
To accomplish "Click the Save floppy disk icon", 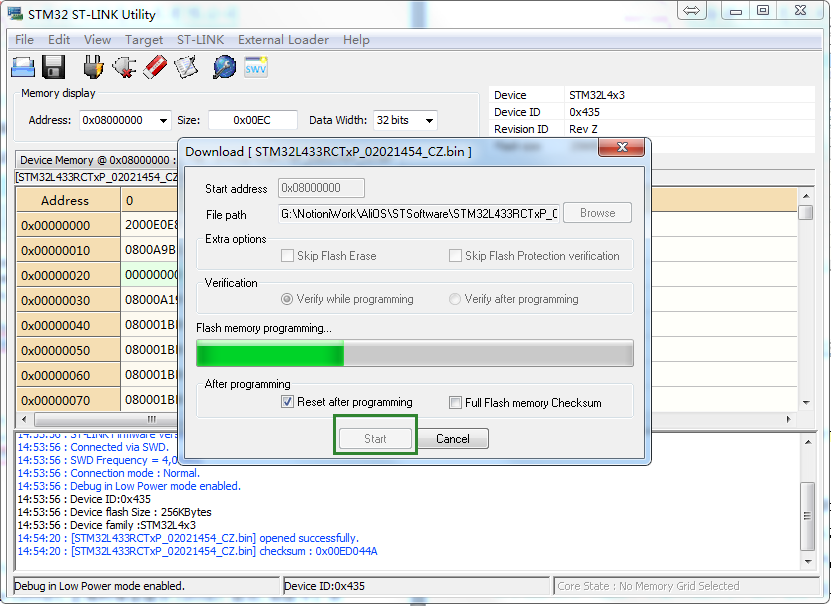I will point(54,68).
